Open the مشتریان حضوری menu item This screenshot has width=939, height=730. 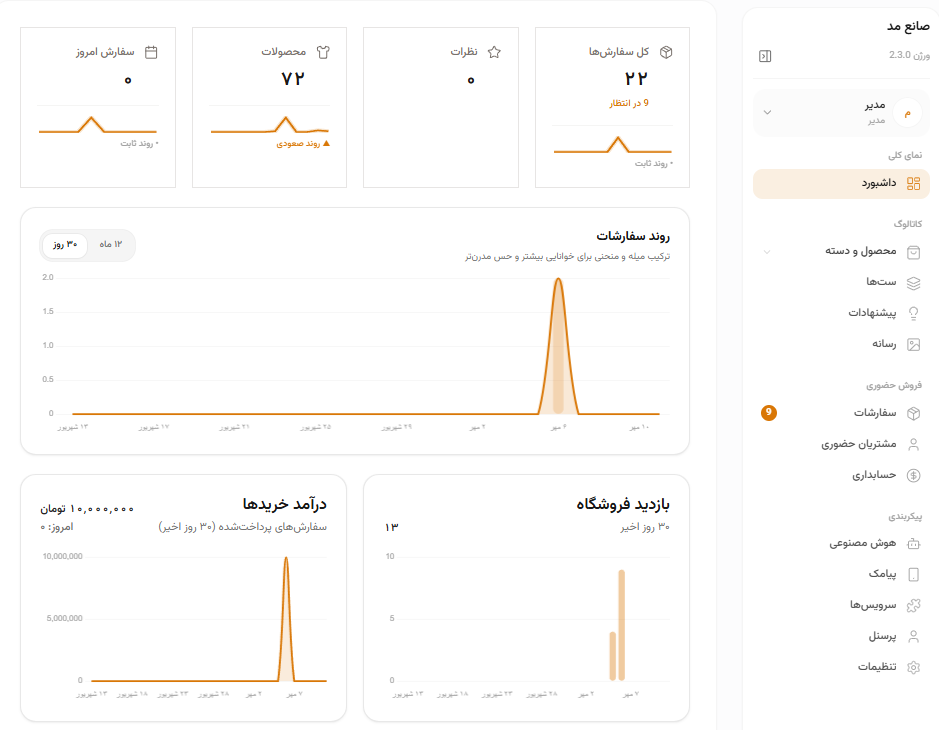[841, 444]
